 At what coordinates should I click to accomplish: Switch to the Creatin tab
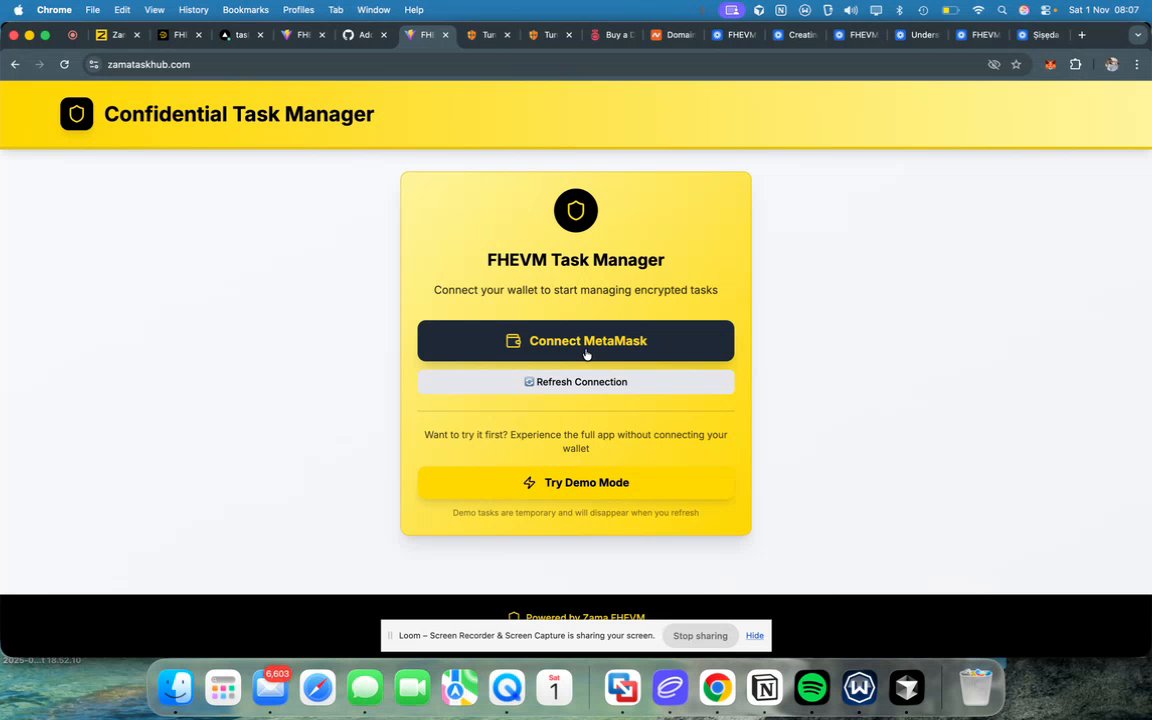tap(796, 35)
